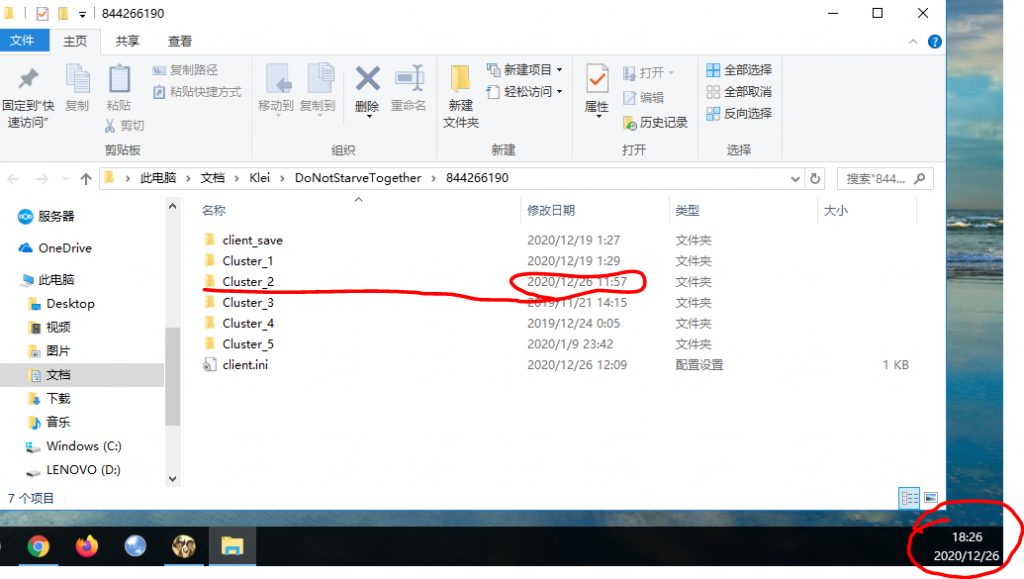This screenshot has width=1024, height=579.
Task: Click the Rename icon
Action: (x=409, y=79)
